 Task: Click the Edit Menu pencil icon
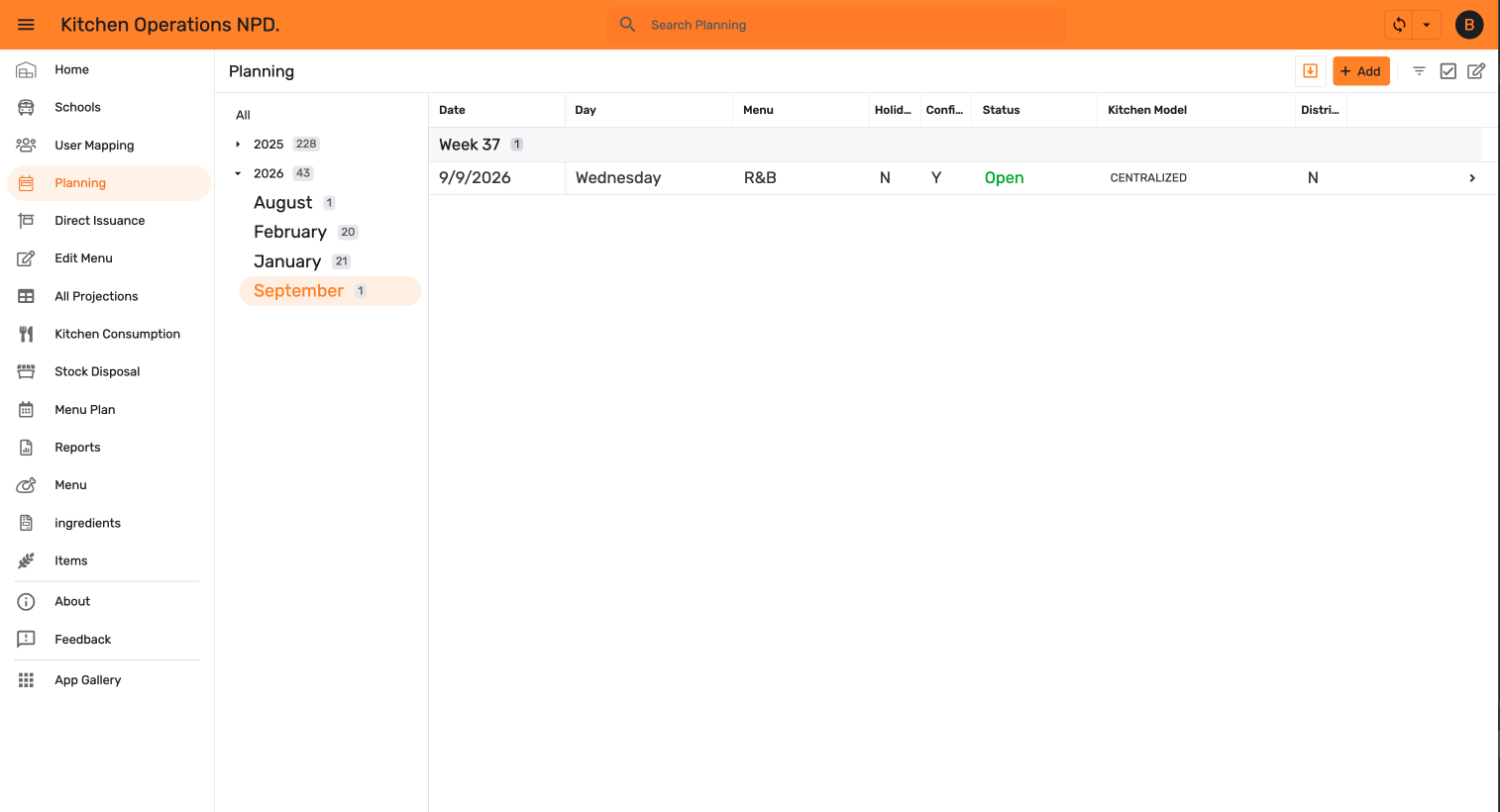tap(27, 258)
